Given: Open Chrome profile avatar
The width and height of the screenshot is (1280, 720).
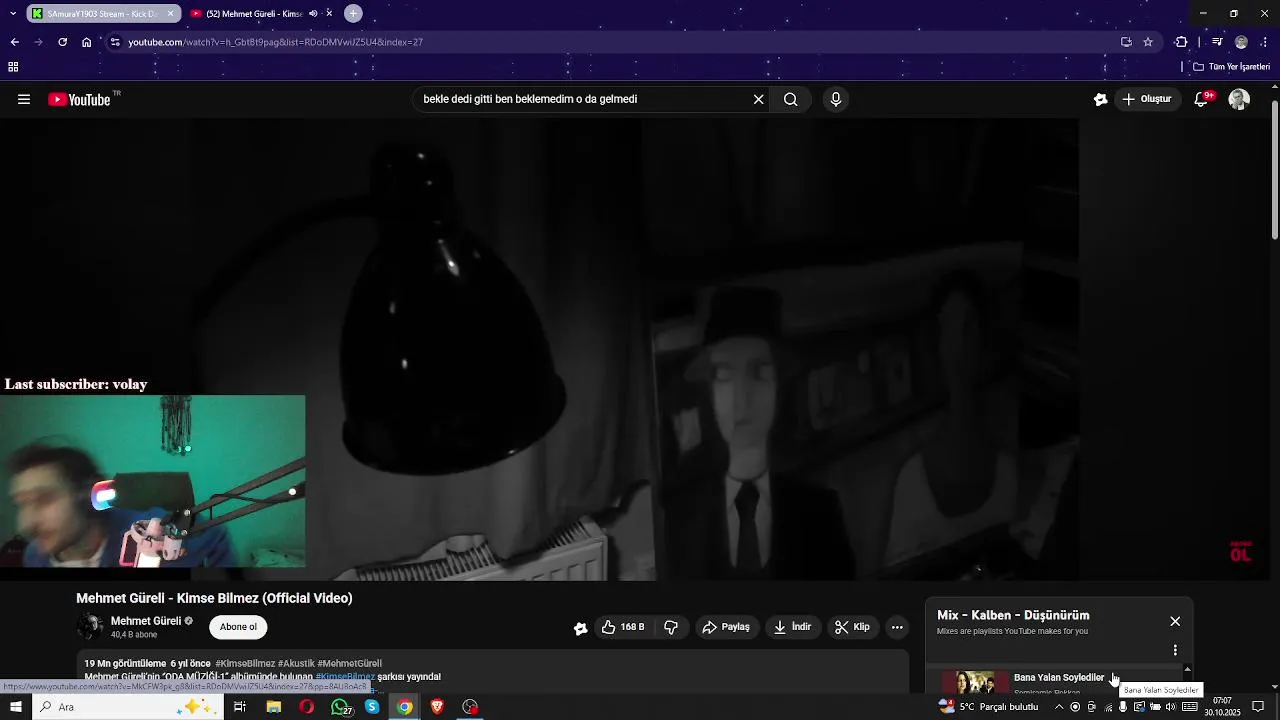Looking at the screenshot, I should (1241, 42).
